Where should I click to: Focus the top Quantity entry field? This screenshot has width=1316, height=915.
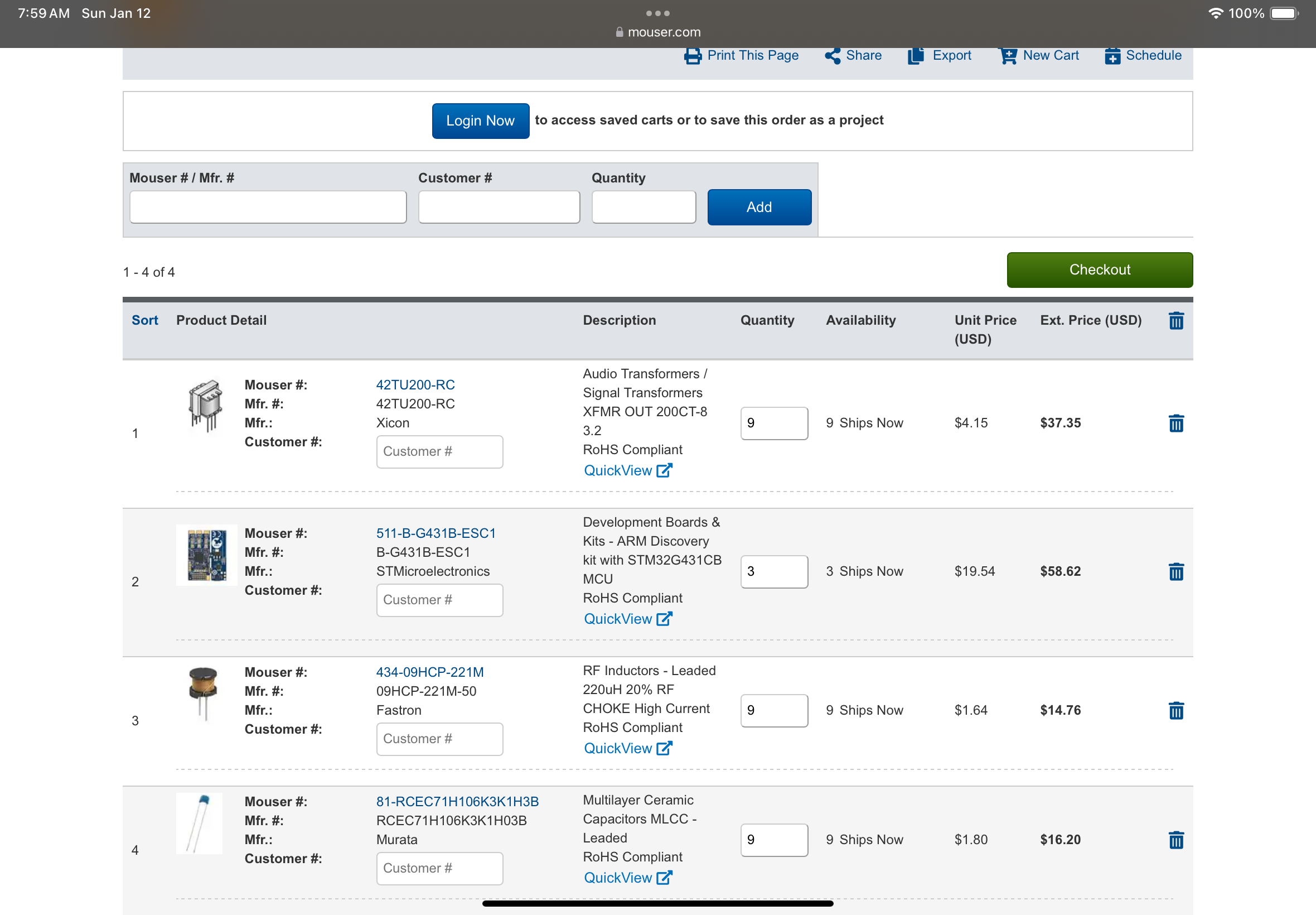tap(644, 207)
